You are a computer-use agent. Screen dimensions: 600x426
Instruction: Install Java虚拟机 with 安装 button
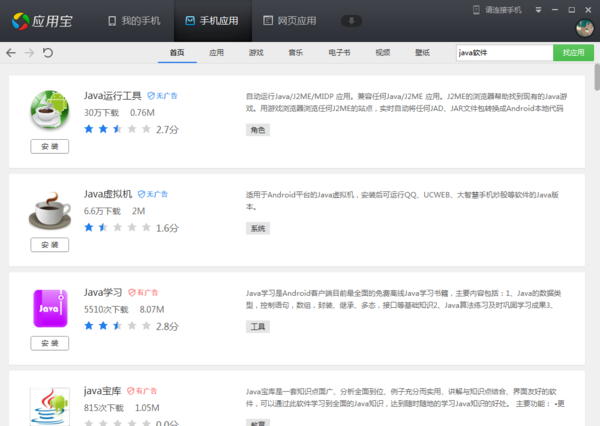click(x=50, y=245)
